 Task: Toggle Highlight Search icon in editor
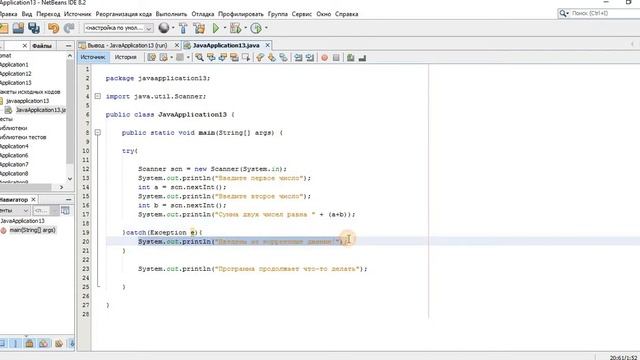[234, 58]
